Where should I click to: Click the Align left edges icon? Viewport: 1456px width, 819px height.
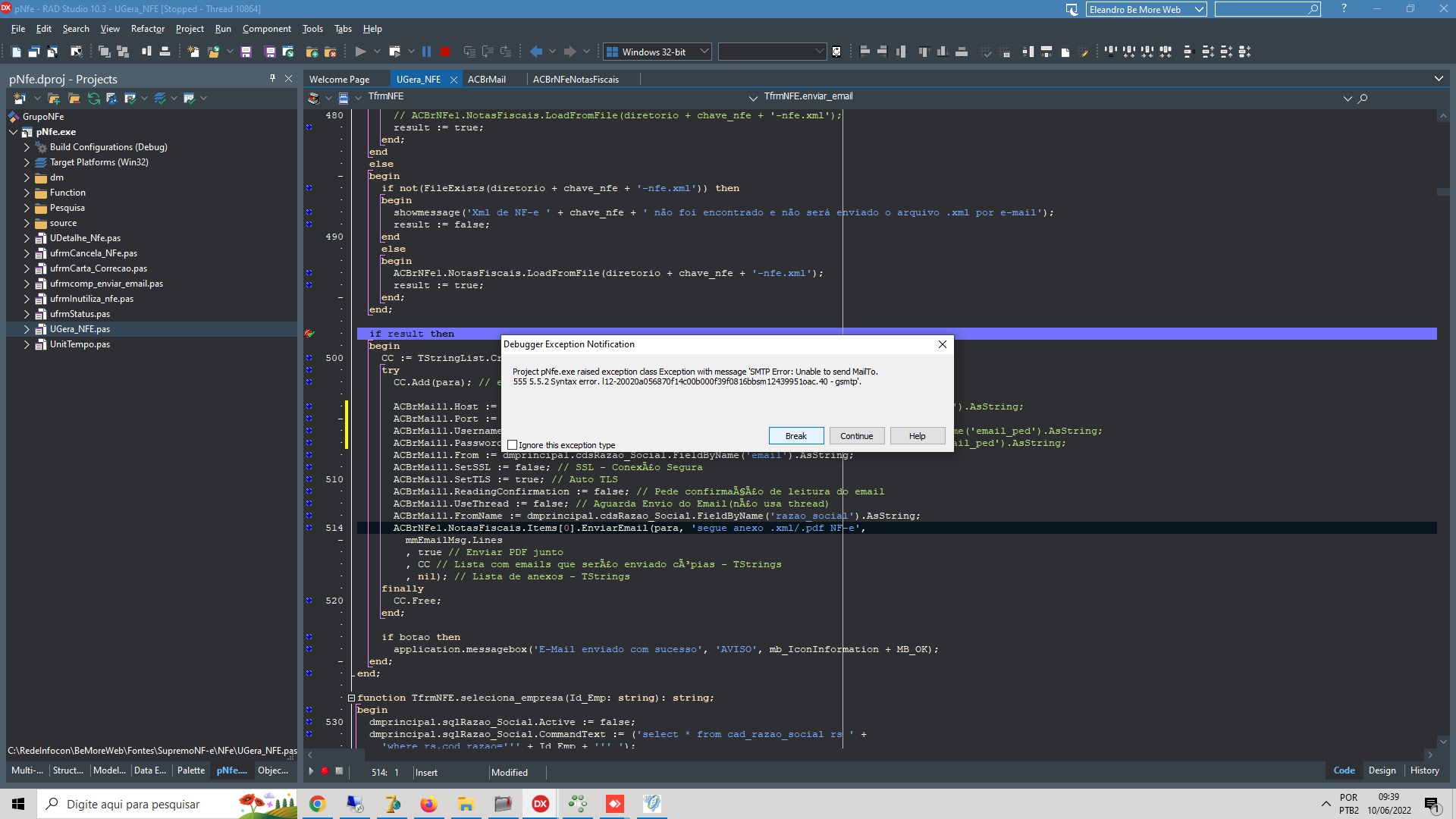pyautogui.click(x=864, y=52)
